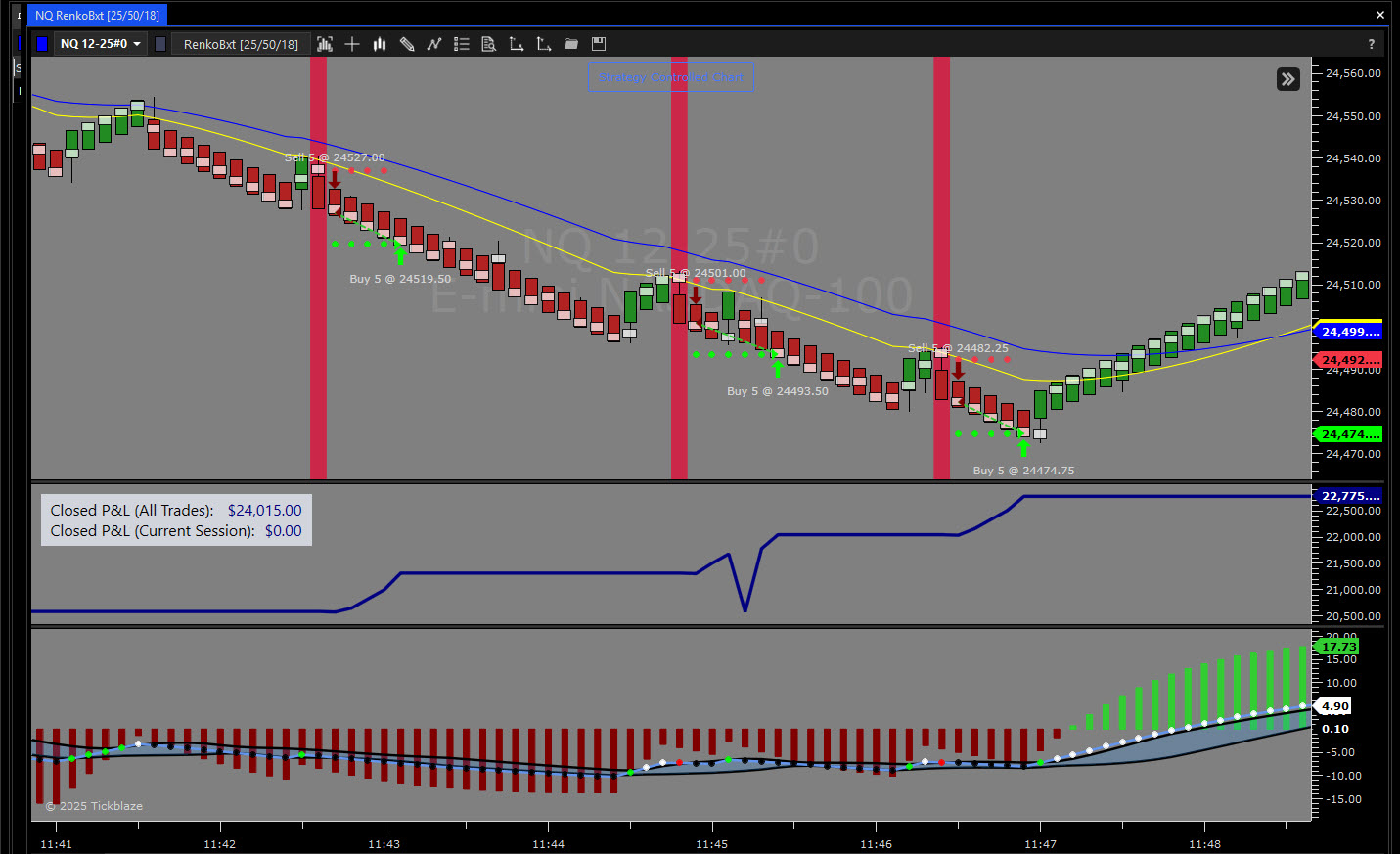This screenshot has height=854, width=1400.
Task: Click the chart scan icon in toolbar
Action: (325, 44)
